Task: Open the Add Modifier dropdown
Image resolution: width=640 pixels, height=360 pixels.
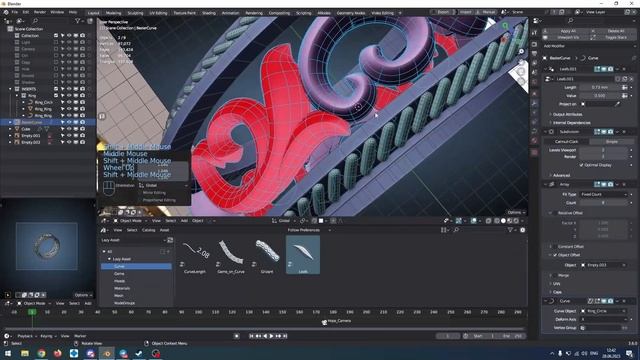Action: (x=589, y=46)
